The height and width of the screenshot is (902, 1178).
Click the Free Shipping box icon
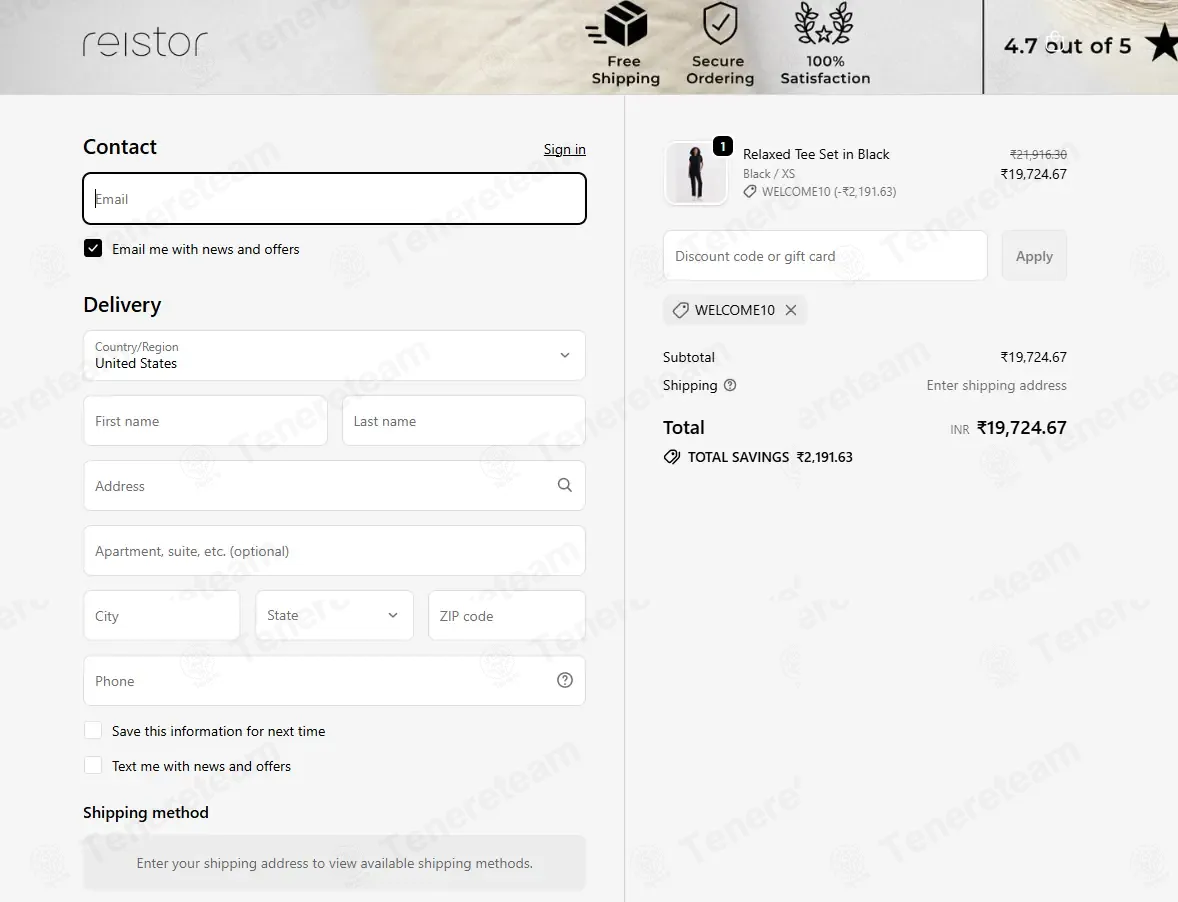point(618,24)
